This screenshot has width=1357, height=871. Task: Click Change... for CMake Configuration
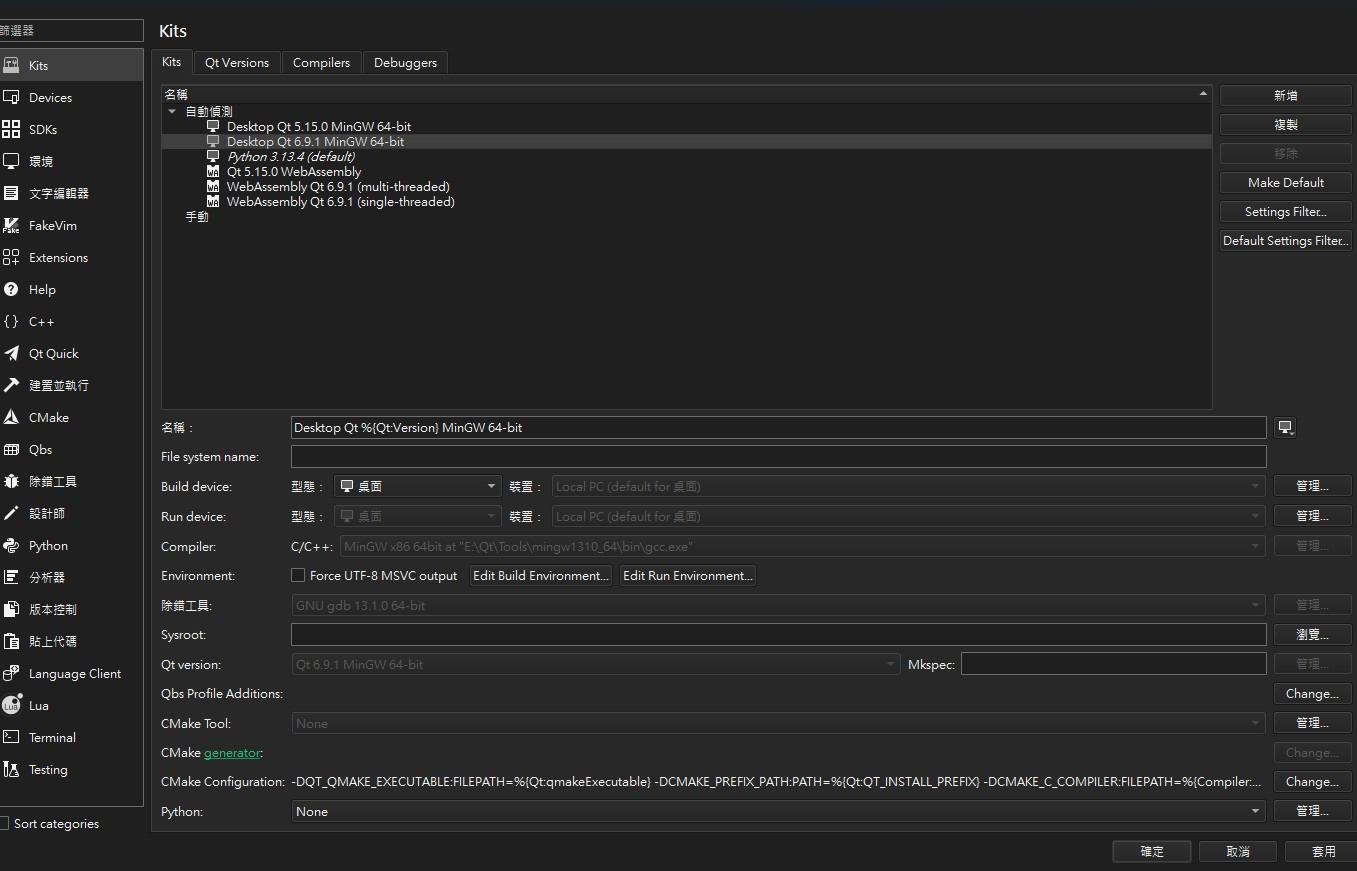click(1312, 781)
